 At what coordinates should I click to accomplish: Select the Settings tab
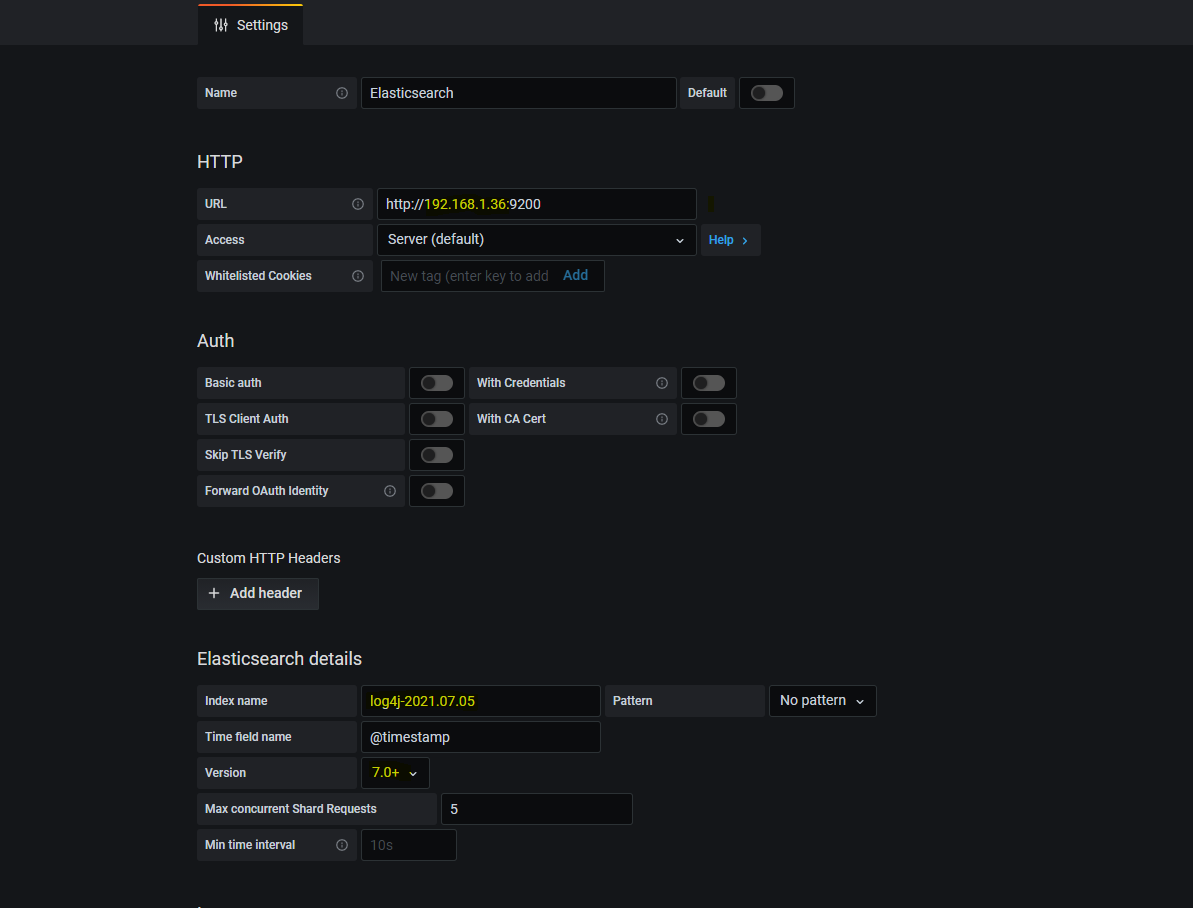(x=251, y=25)
